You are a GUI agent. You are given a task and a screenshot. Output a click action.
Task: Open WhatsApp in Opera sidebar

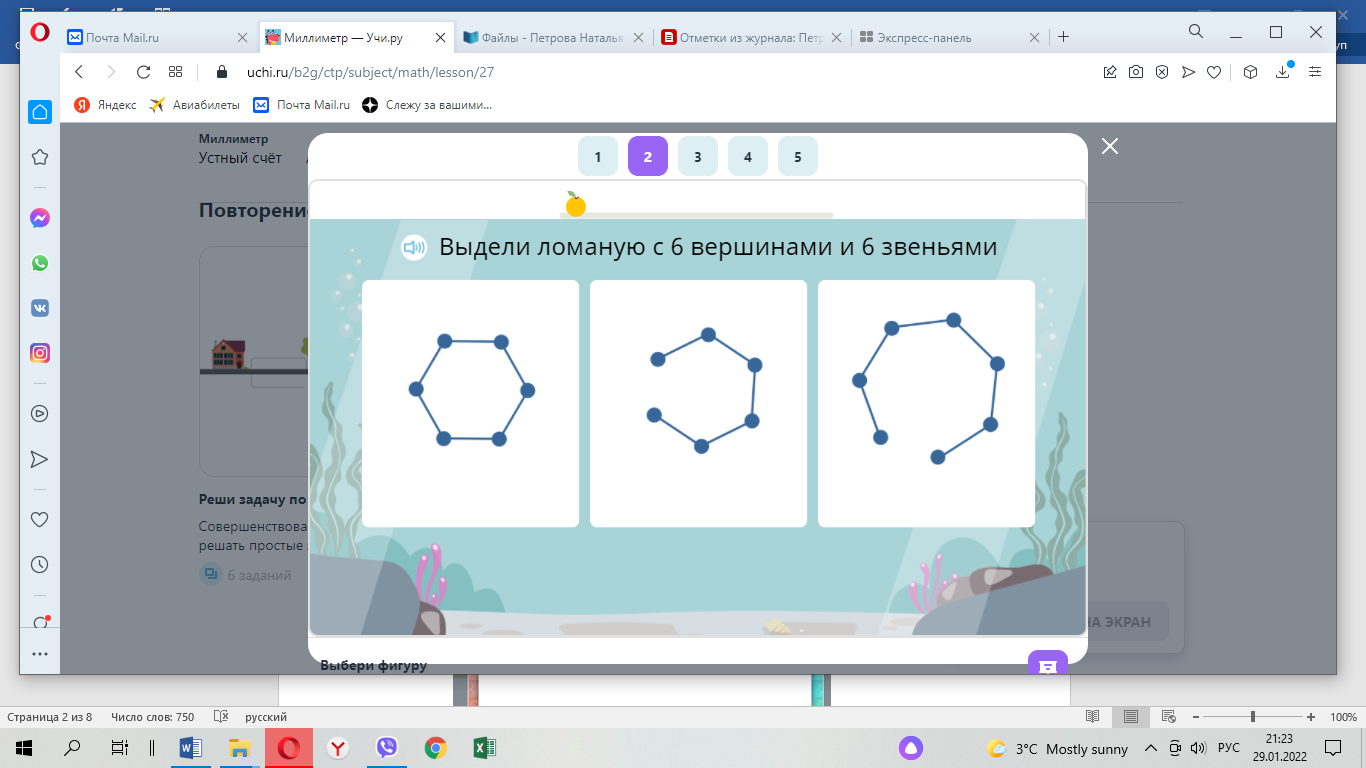(40, 263)
